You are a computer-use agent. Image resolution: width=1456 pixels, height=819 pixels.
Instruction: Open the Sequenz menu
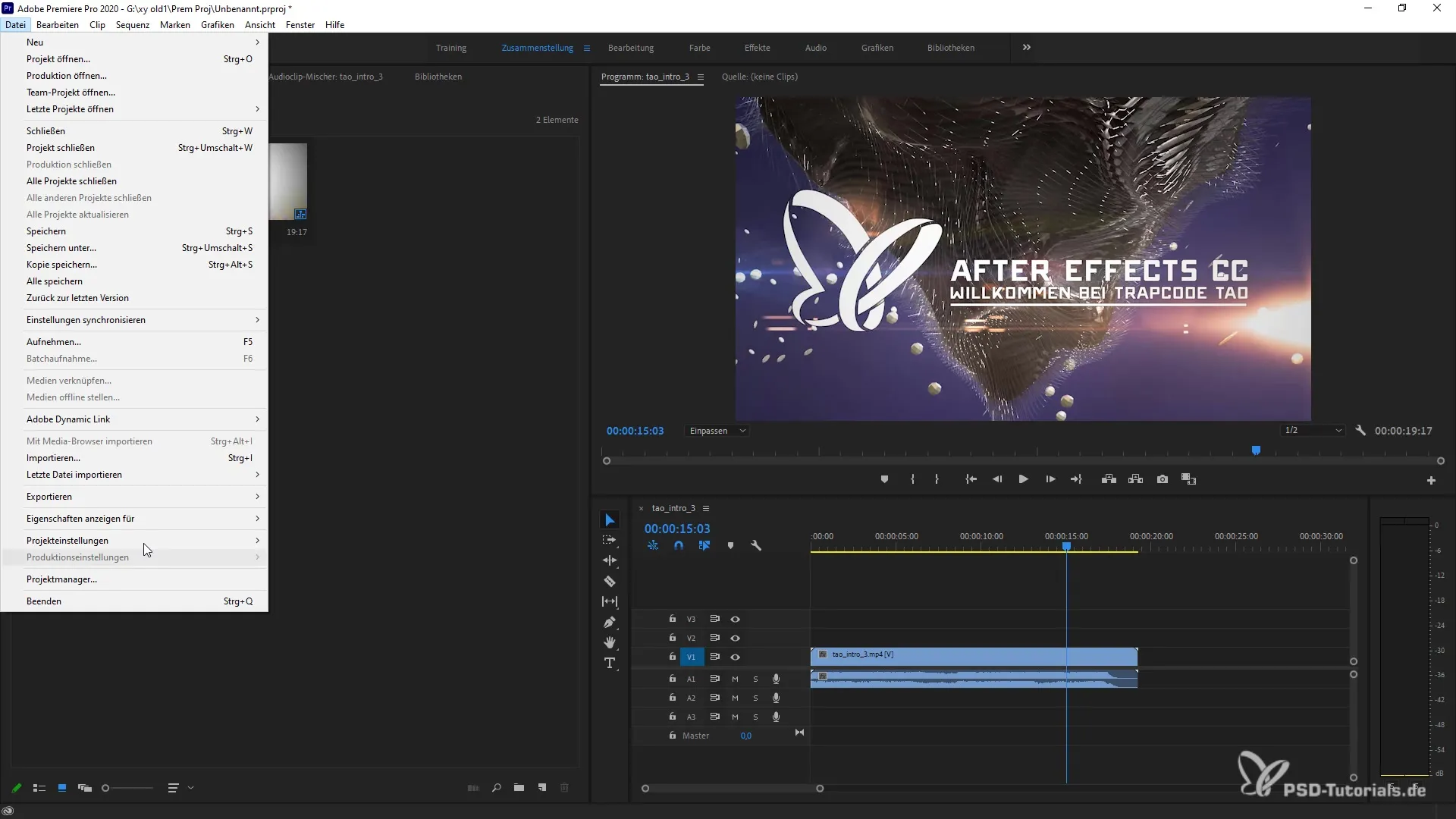pos(133,25)
